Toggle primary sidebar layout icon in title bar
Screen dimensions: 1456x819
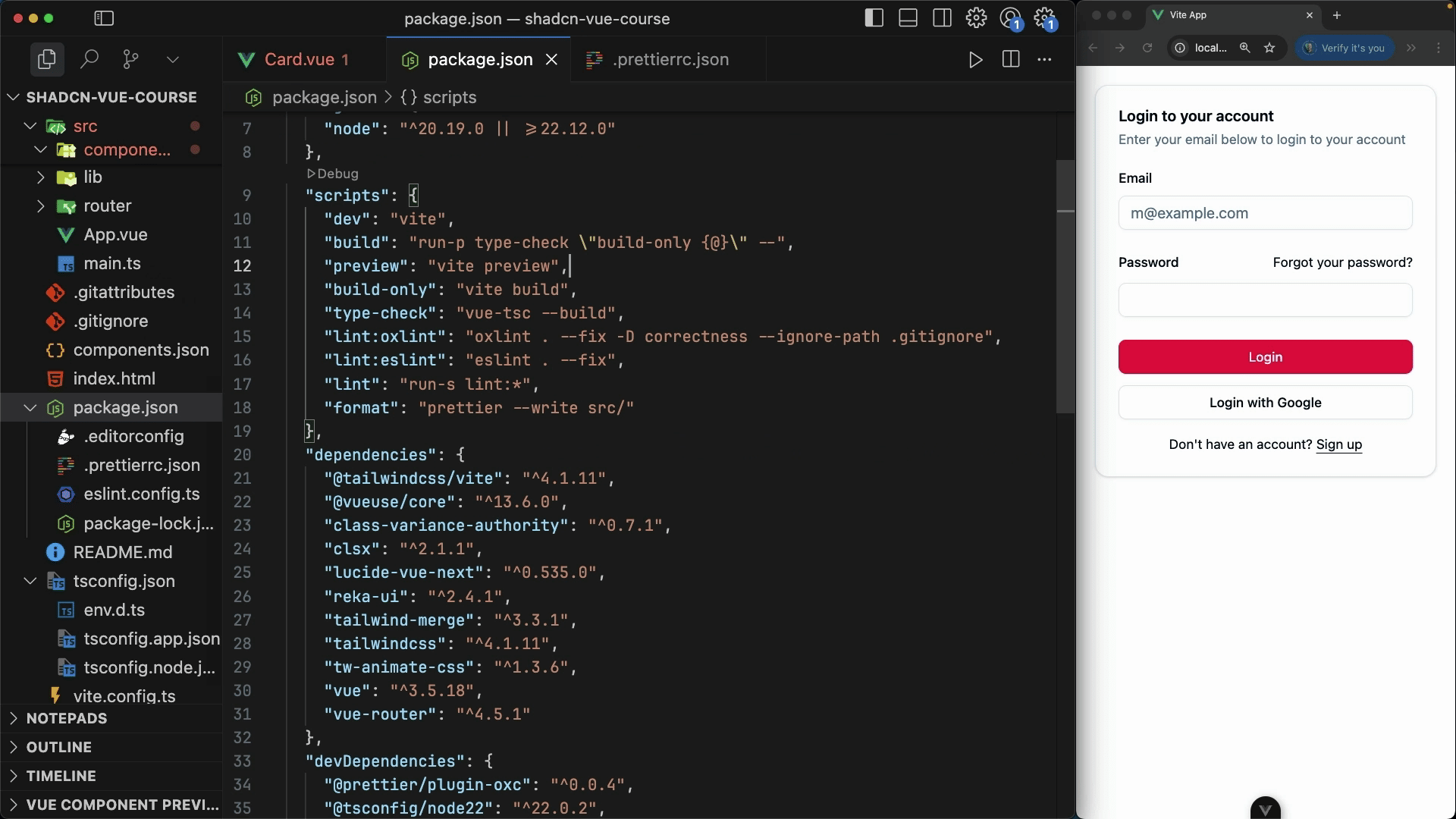[x=874, y=18]
